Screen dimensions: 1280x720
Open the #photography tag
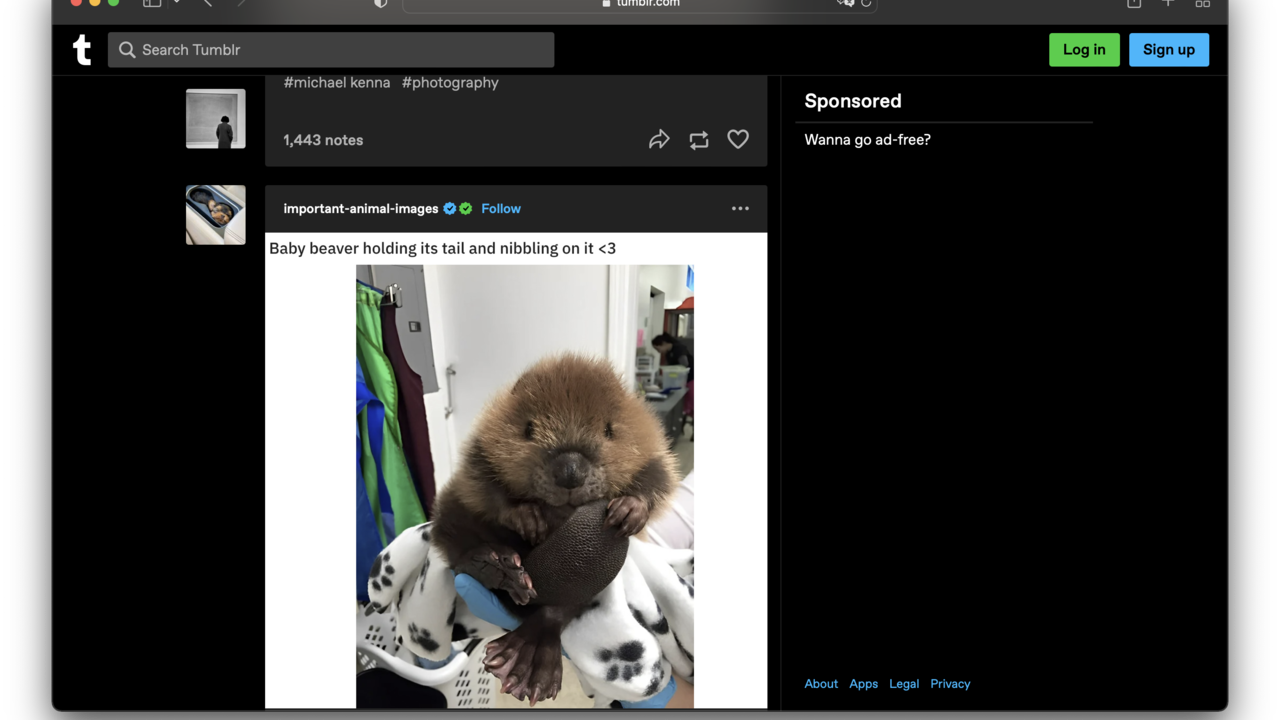coord(450,83)
